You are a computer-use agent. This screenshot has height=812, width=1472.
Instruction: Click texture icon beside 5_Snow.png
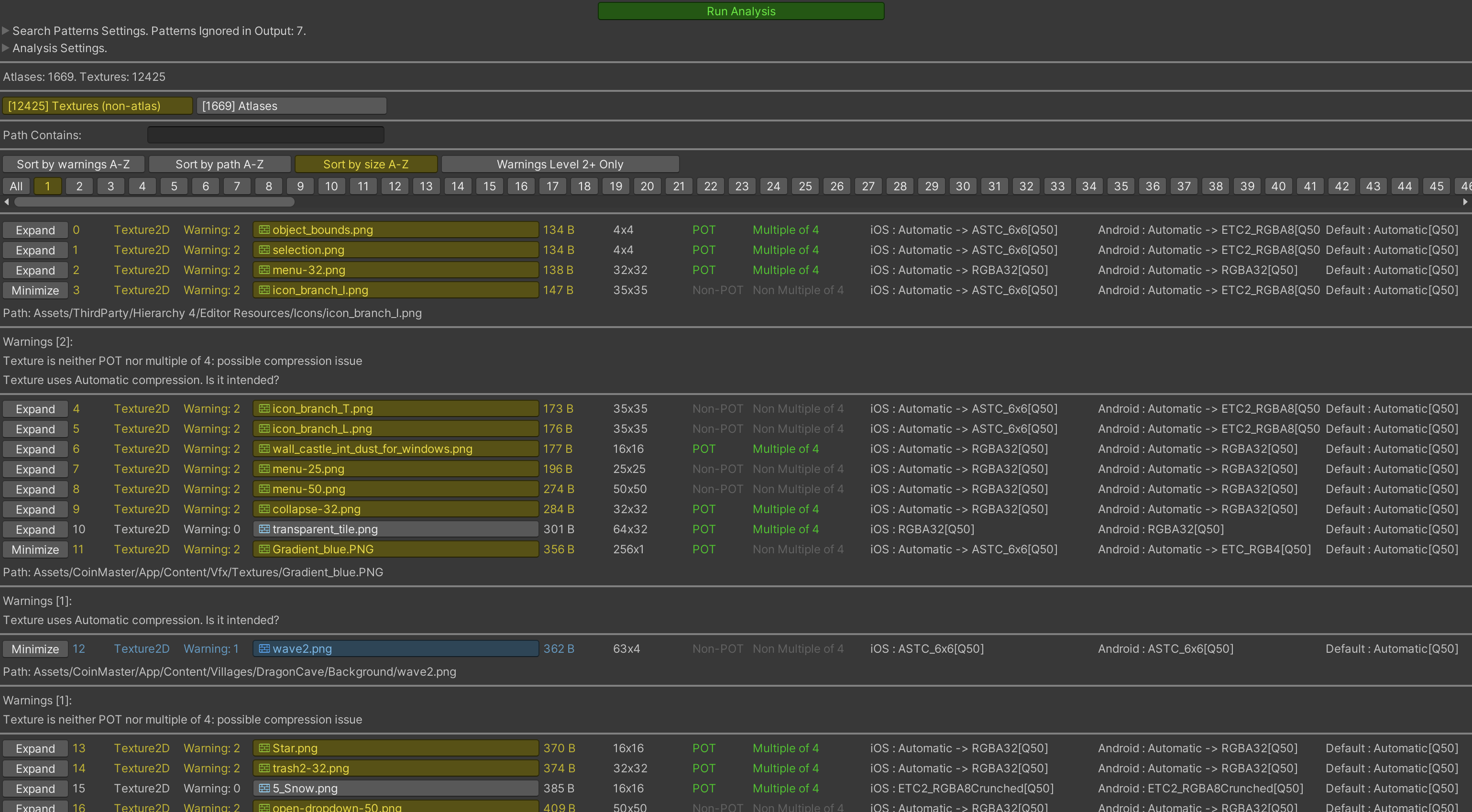[264, 788]
